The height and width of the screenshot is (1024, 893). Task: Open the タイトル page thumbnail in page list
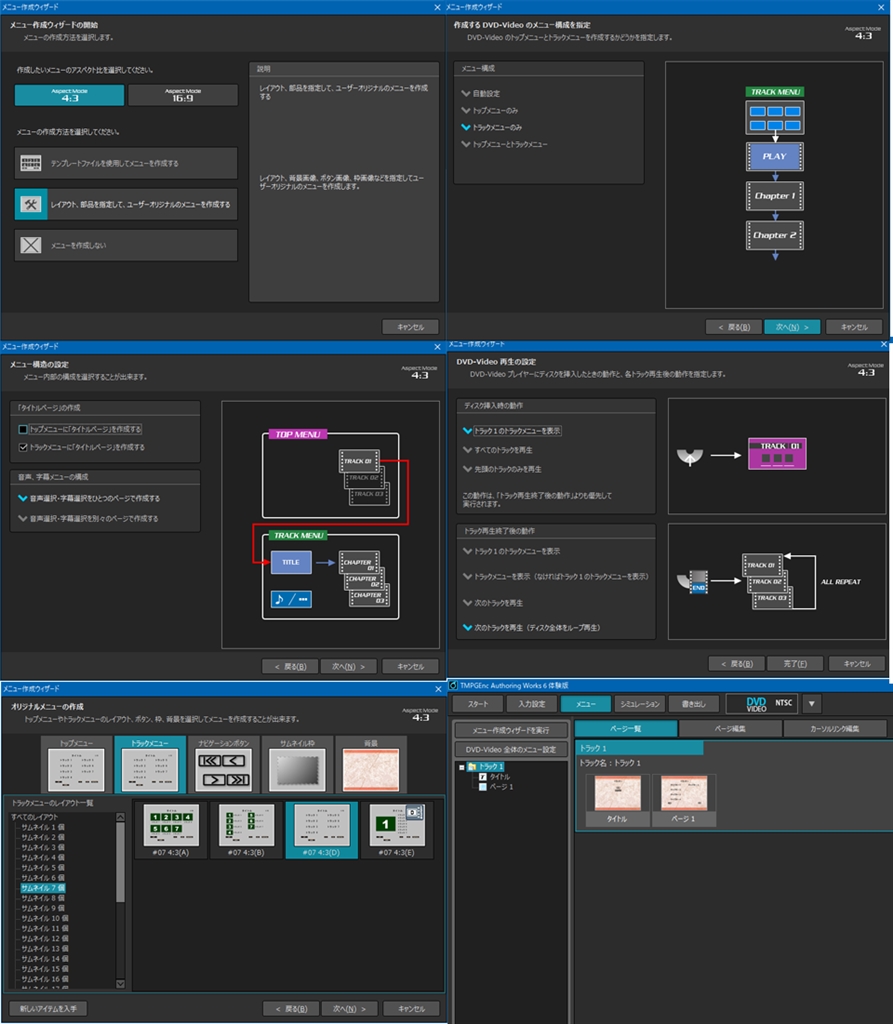tap(617, 800)
